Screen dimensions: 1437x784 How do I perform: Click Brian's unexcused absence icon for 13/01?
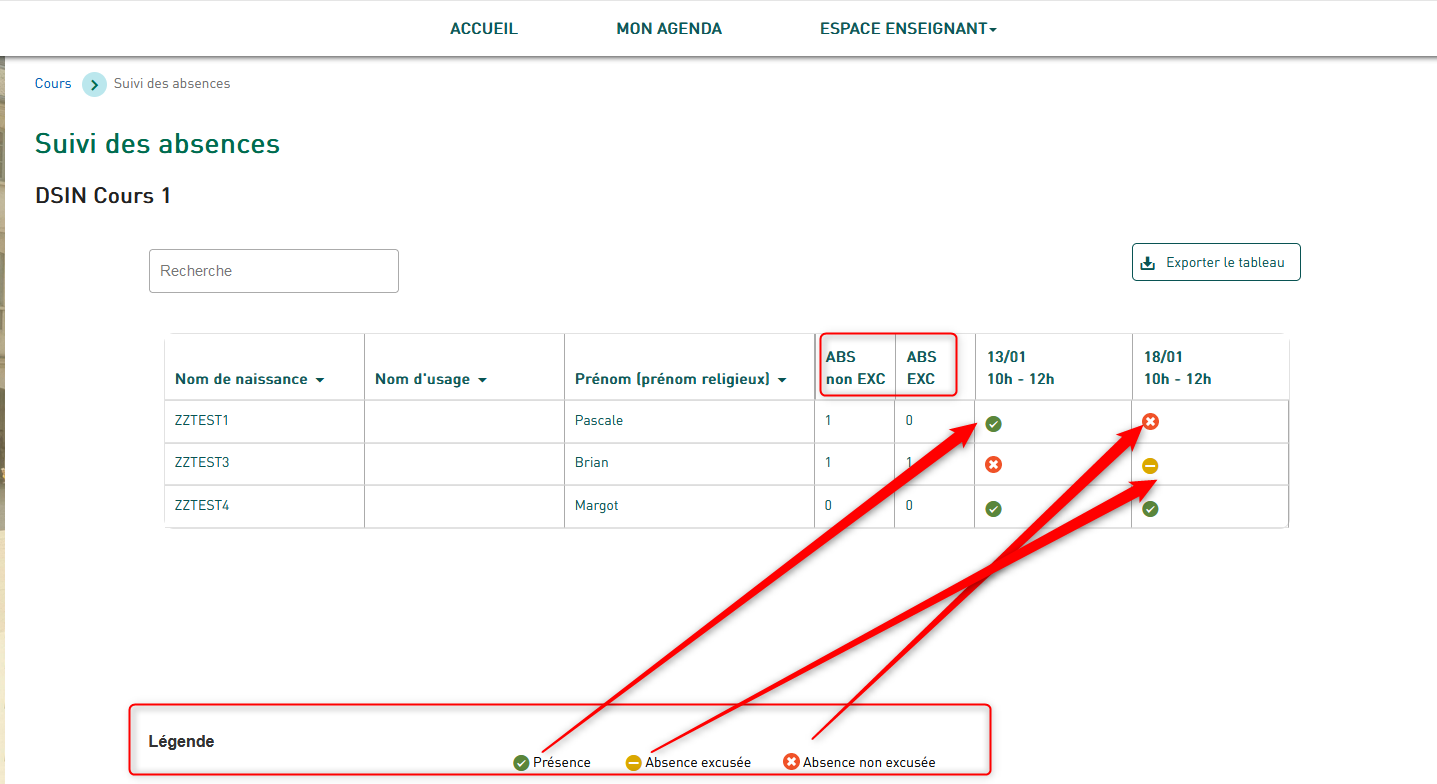click(993, 465)
